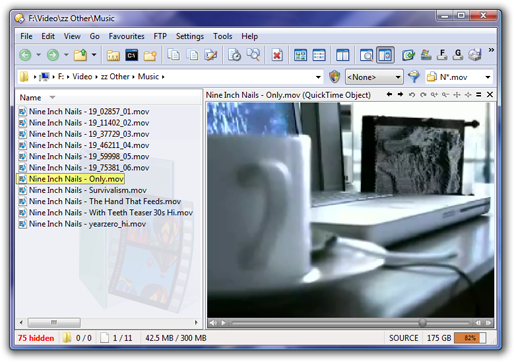Click the Copy files toolbar icon
514x362 pixels.
tap(174, 55)
